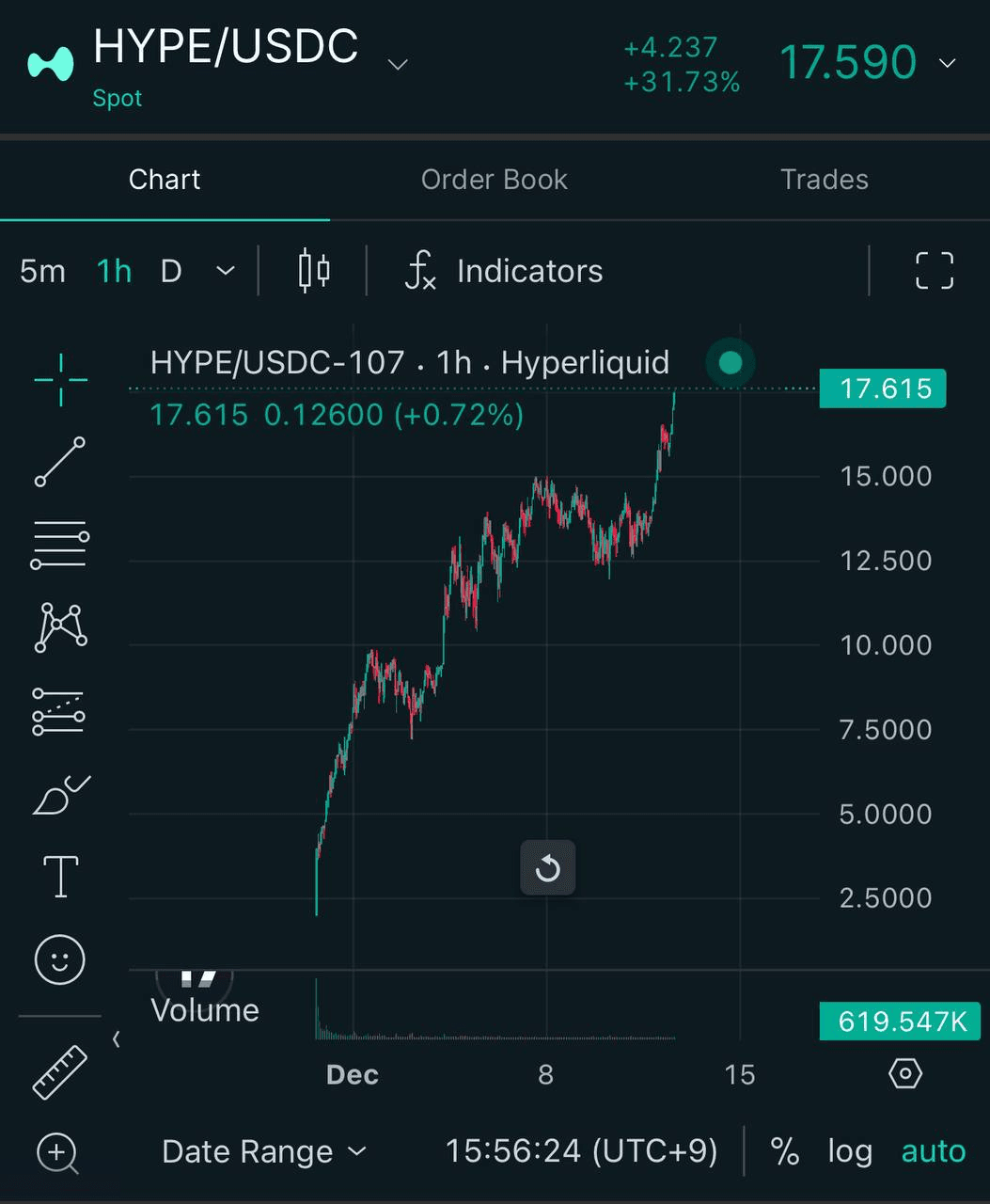This screenshot has height=1204, width=990.
Task: Click the zoom in magnifier icon
Action: pos(58,1152)
